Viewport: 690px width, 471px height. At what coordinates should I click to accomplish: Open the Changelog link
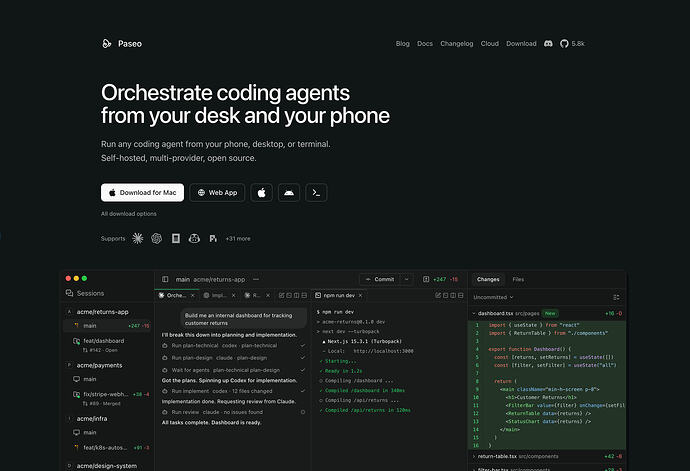pos(457,44)
